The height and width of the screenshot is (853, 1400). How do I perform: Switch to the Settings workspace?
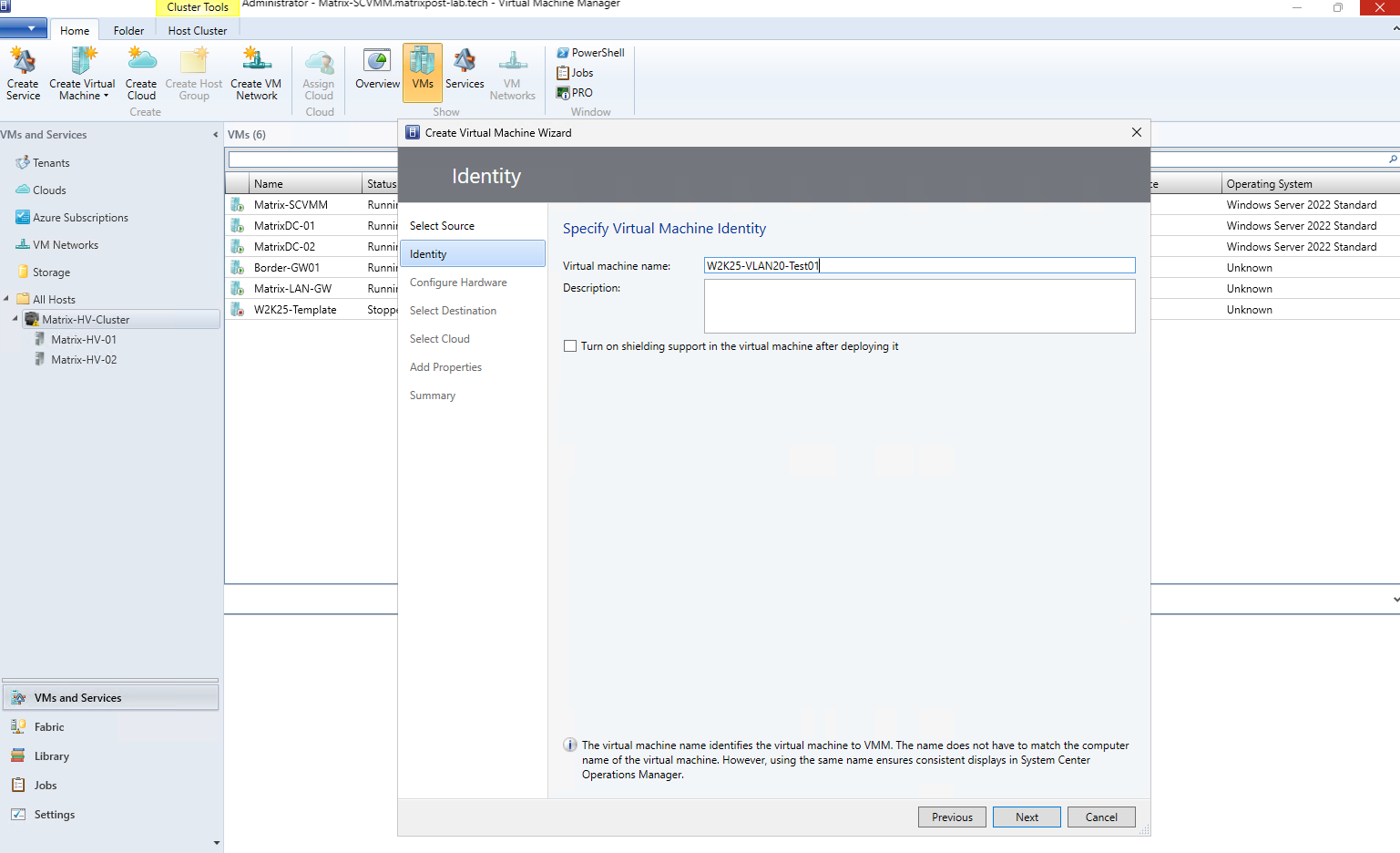[110, 815]
